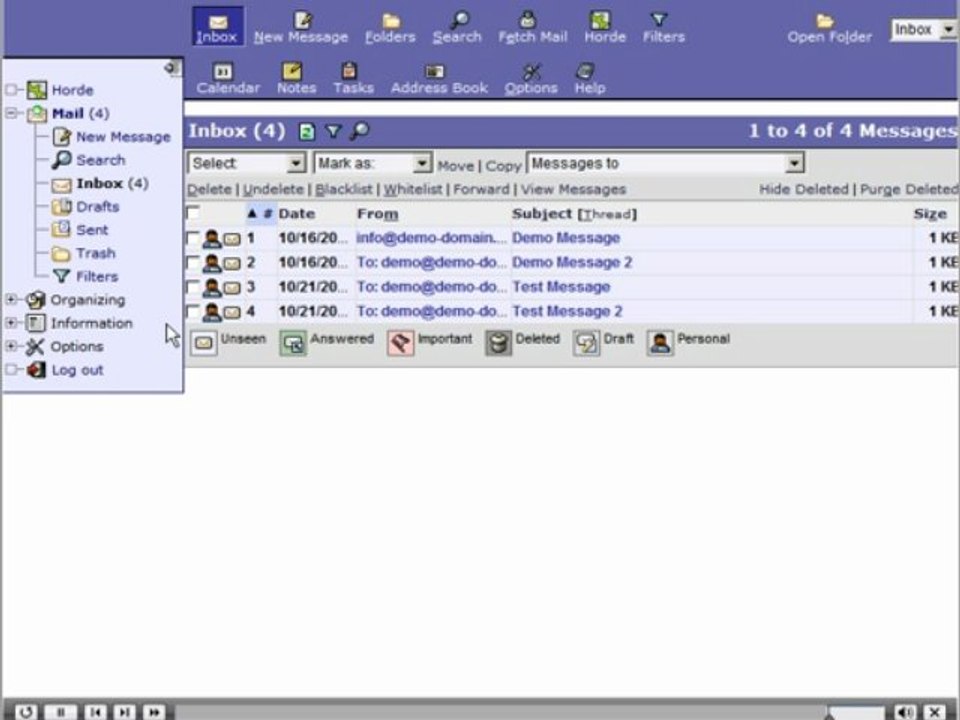Pause the tutorial playback
960x720 pixels.
[61, 713]
